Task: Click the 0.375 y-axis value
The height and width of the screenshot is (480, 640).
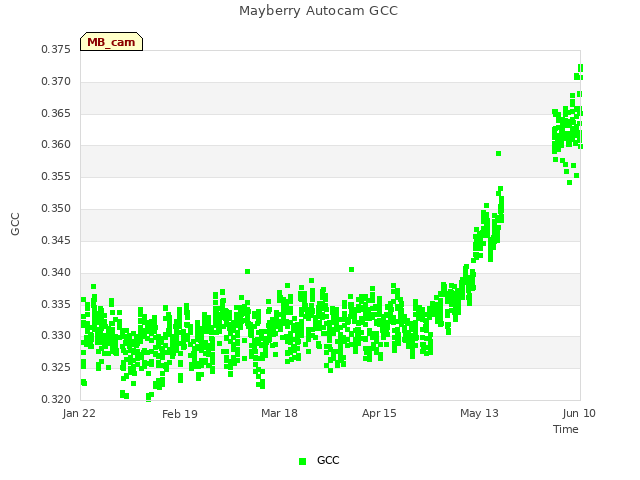Action: coord(56,50)
